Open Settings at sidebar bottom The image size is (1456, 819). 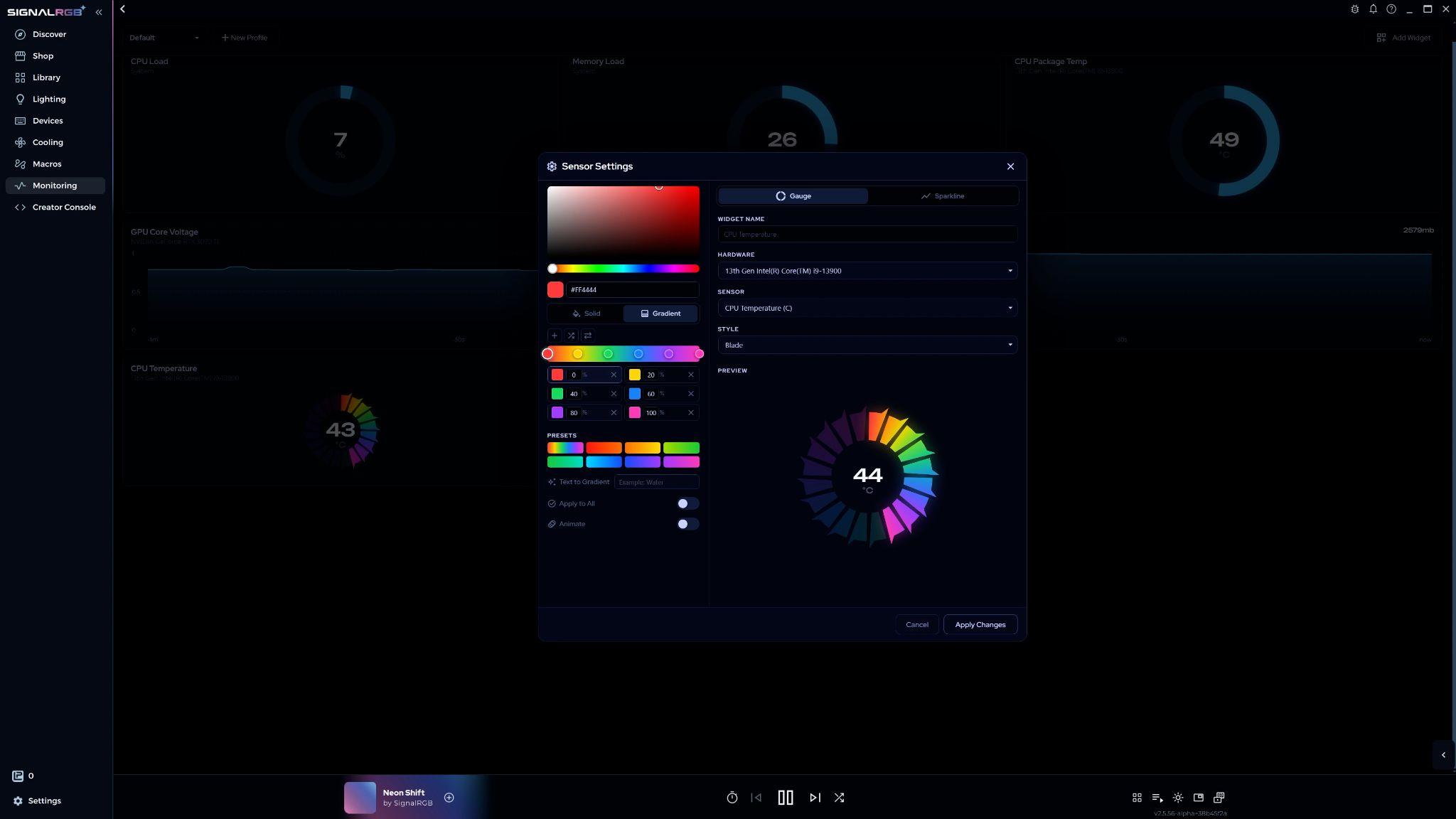(37, 801)
